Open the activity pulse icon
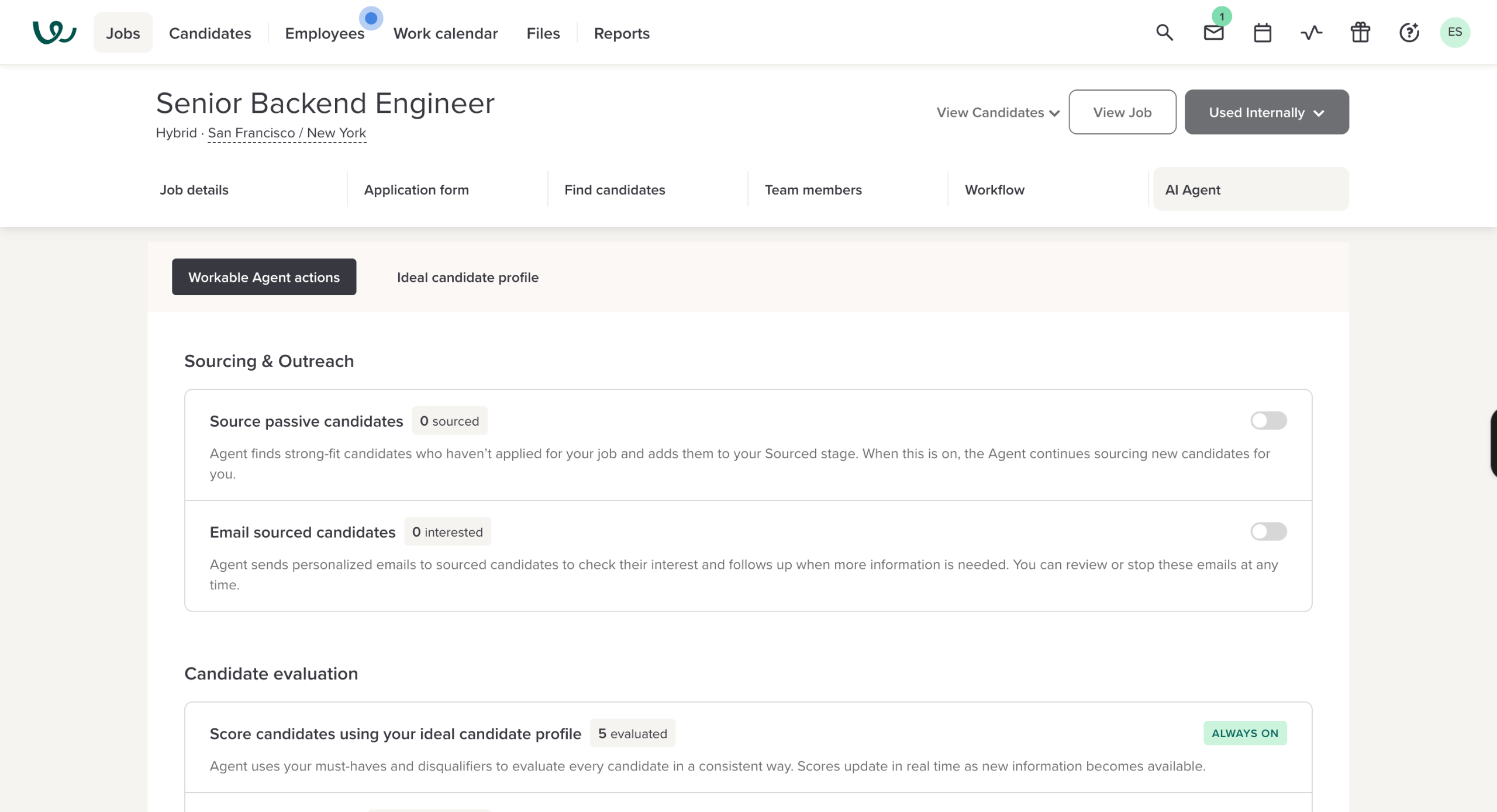Image resolution: width=1497 pixels, height=812 pixels. pyautogui.click(x=1311, y=32)
